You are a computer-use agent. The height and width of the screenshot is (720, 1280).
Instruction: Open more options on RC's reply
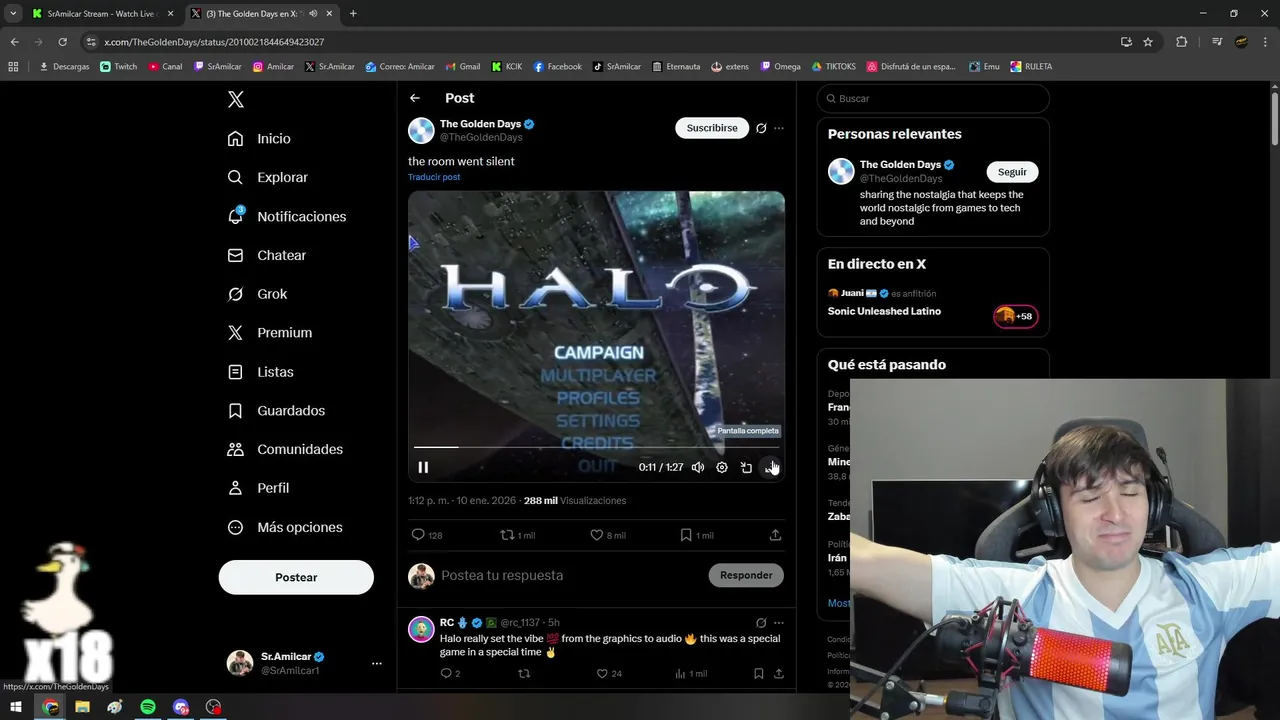(x=779, y=623)
